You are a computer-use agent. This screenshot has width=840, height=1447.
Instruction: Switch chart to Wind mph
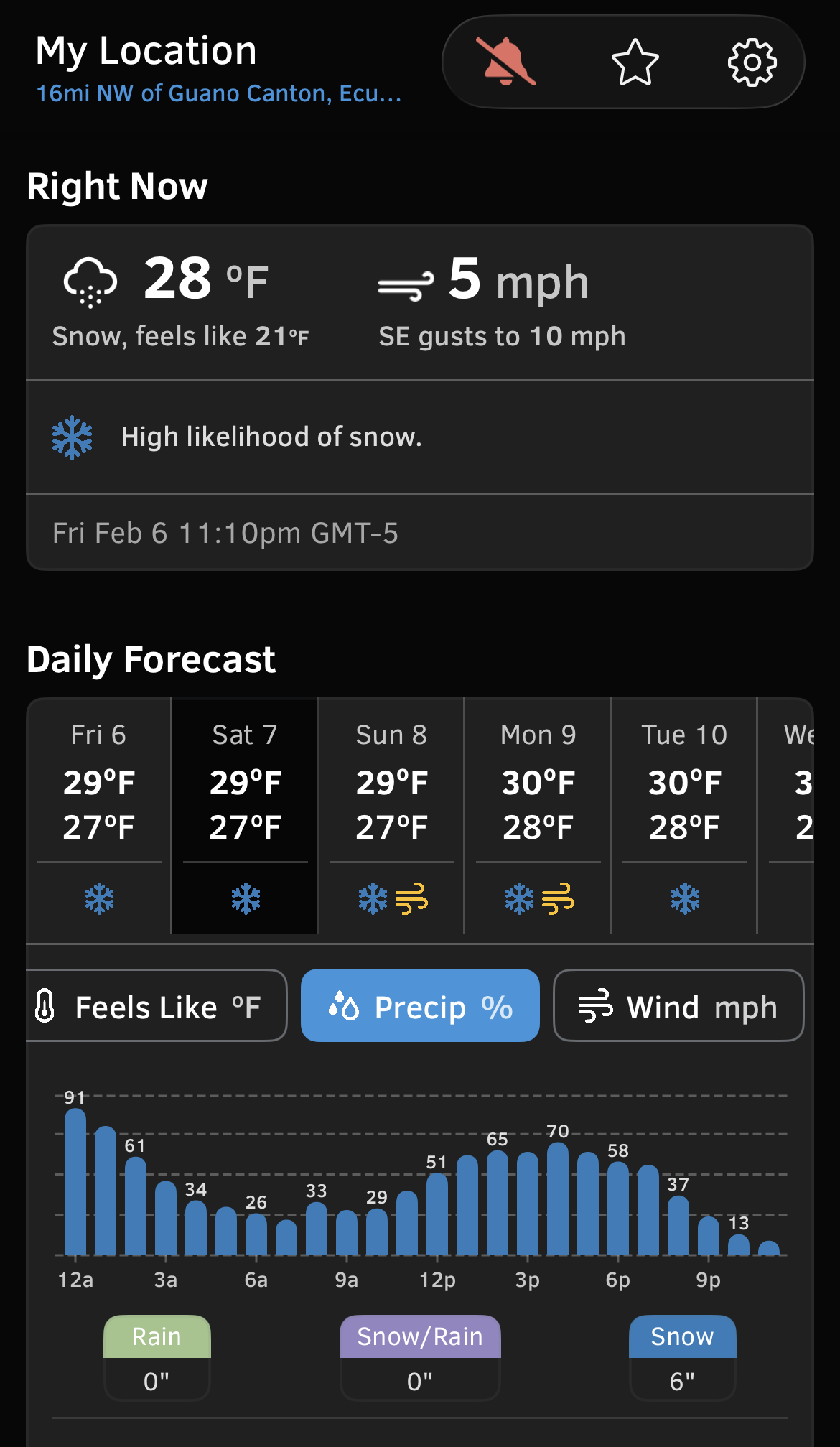point(678,1005)
